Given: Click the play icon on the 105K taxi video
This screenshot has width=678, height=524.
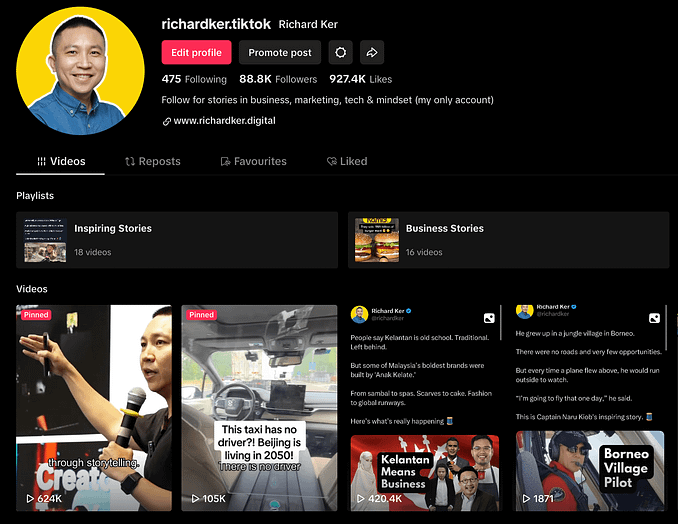Looking at the screenshot, I should 195,497.
